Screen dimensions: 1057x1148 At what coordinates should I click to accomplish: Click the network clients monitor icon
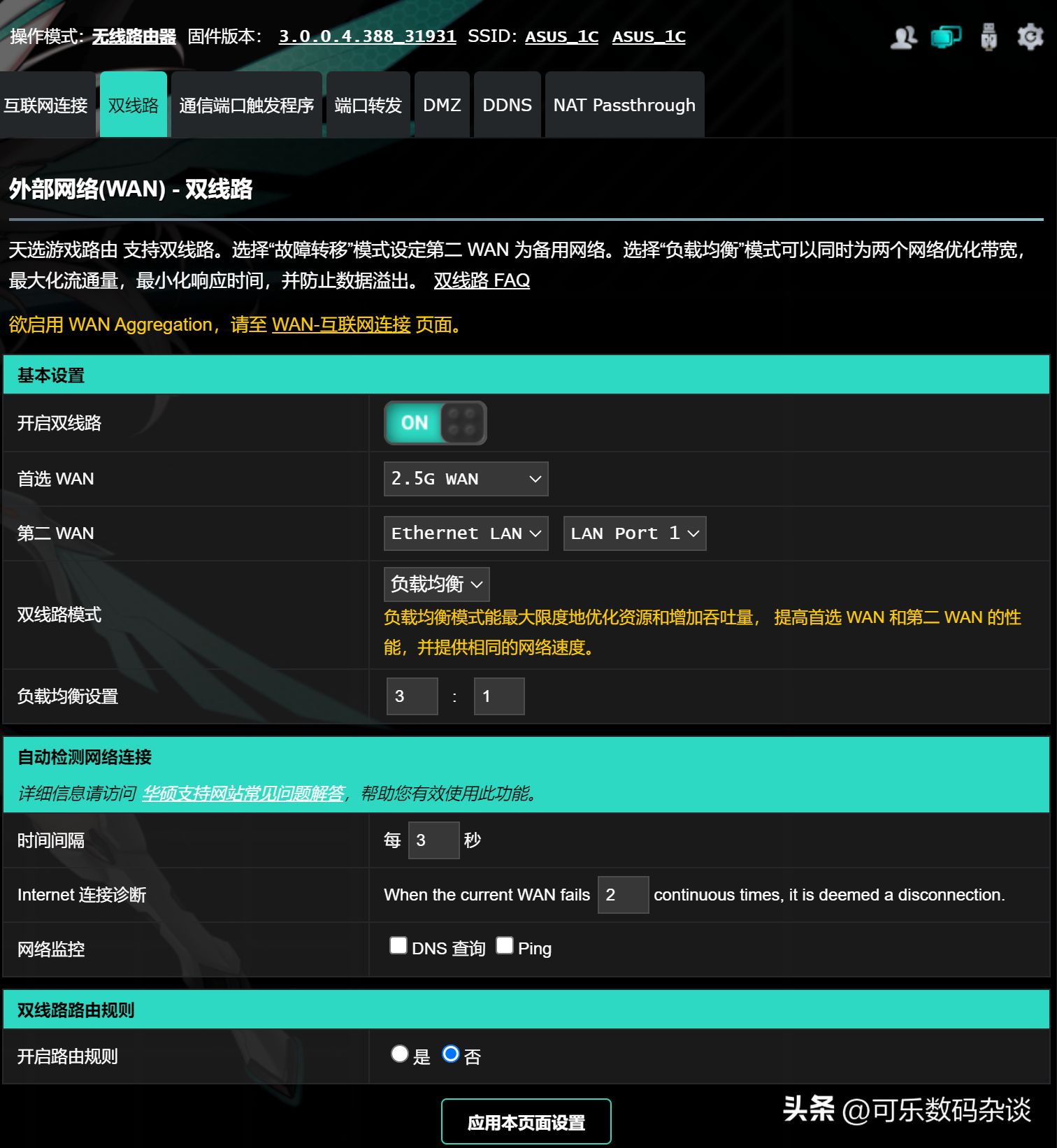(946, 37)
